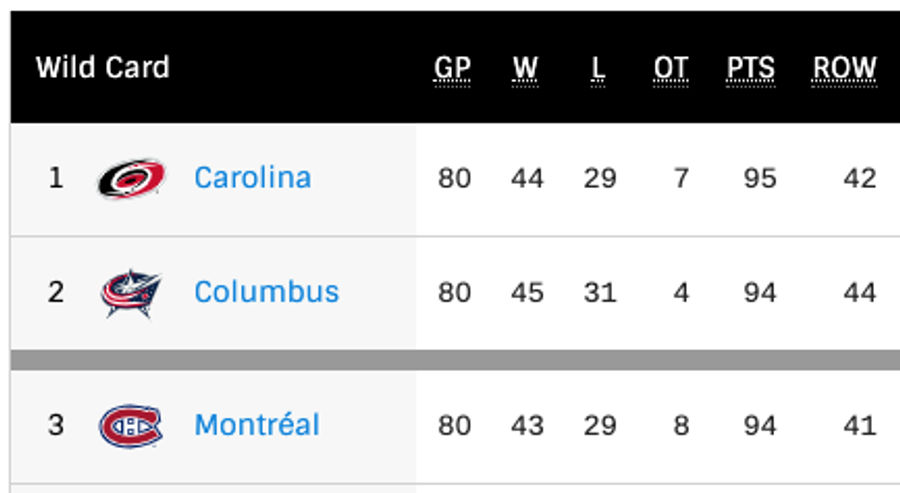Sort standings by W column header

pyautogui.click(x=526, y=68)
